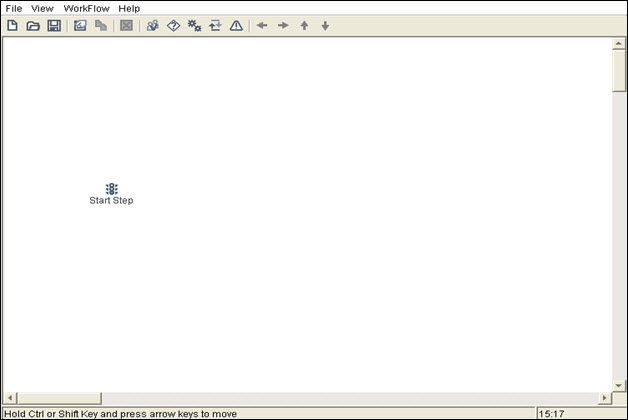Add an automated step with the gears icon

194,26
